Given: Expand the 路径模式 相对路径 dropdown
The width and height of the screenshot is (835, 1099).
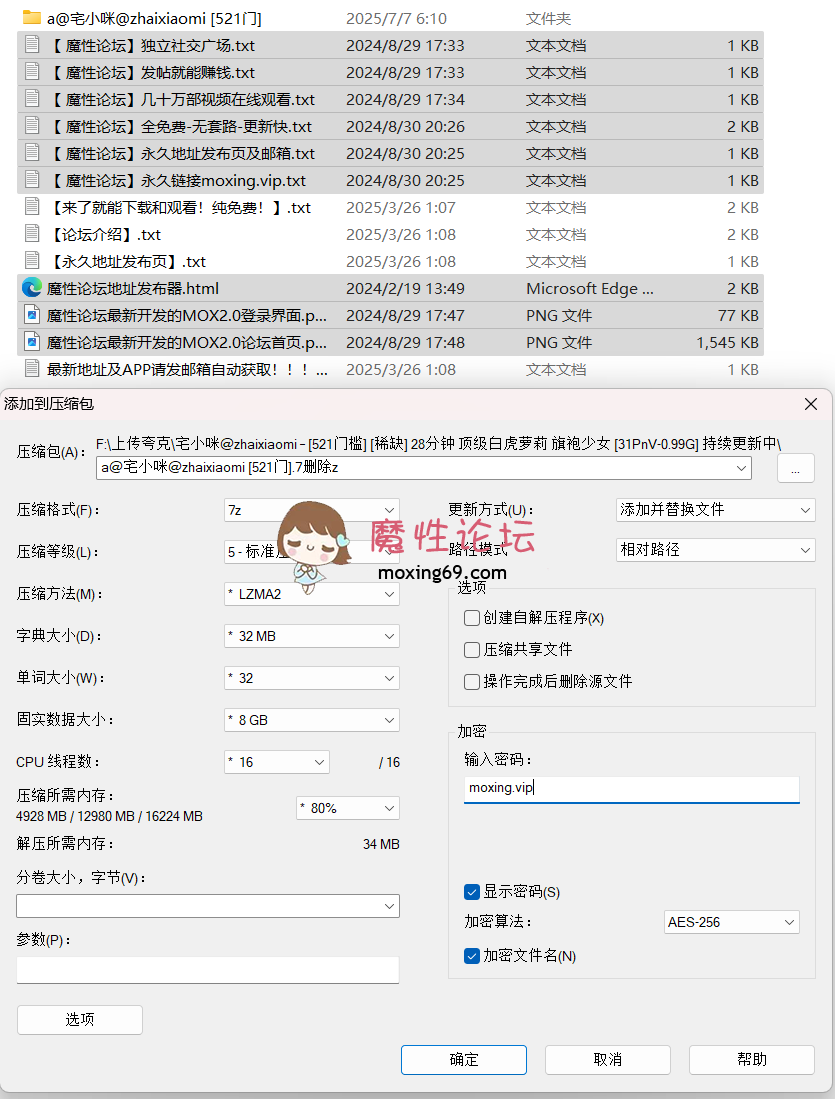Looking at the screenshot, I should coord(716,550).
